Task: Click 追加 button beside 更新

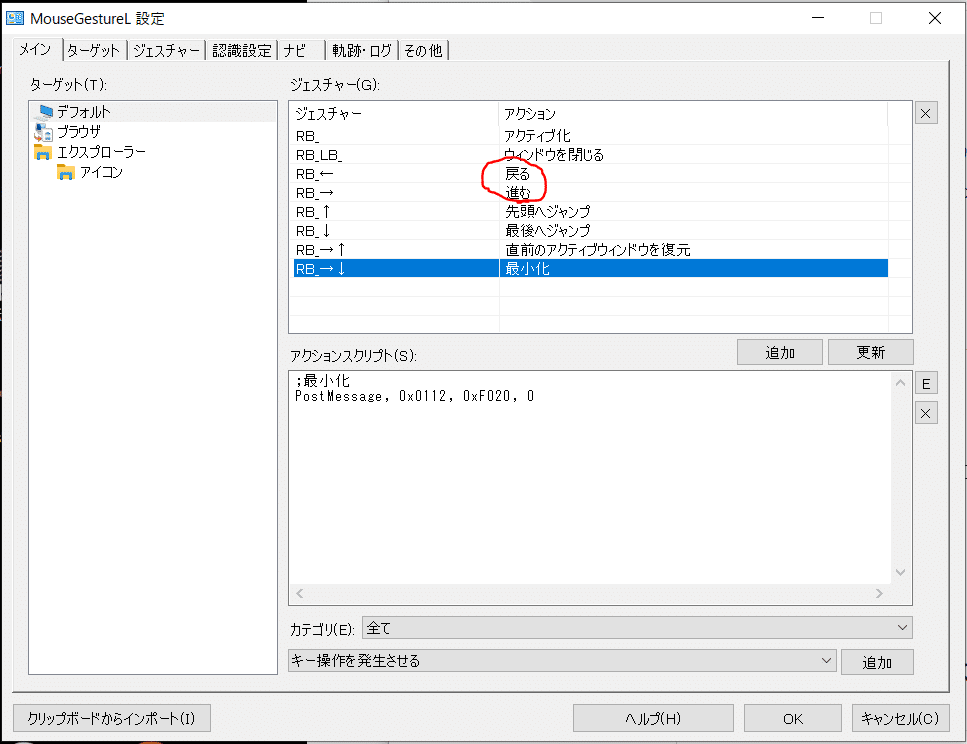Action: click(780, 352)
